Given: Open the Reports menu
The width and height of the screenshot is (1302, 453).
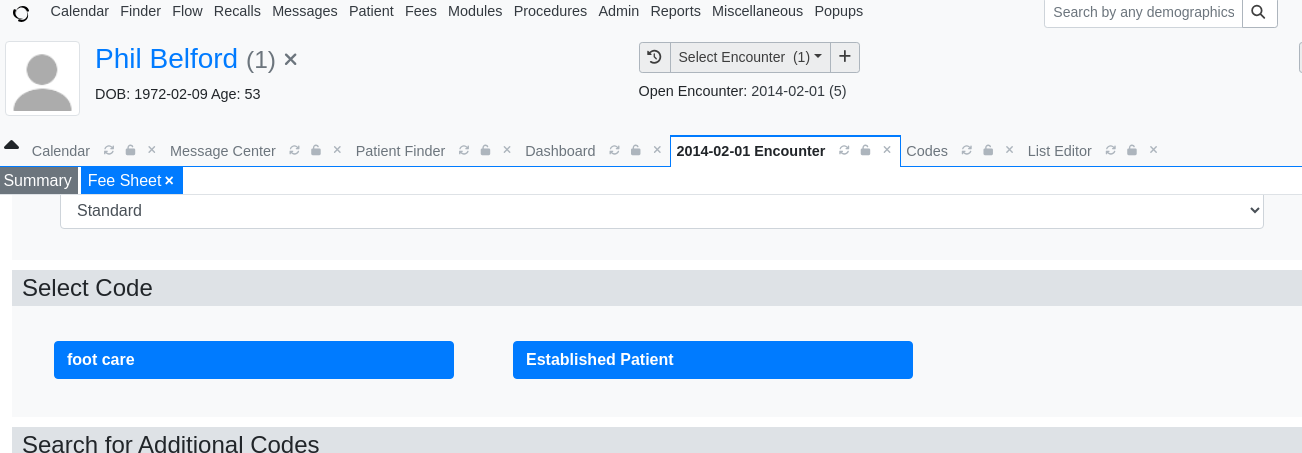Looking at the screenshot, I should coord(675,11).
